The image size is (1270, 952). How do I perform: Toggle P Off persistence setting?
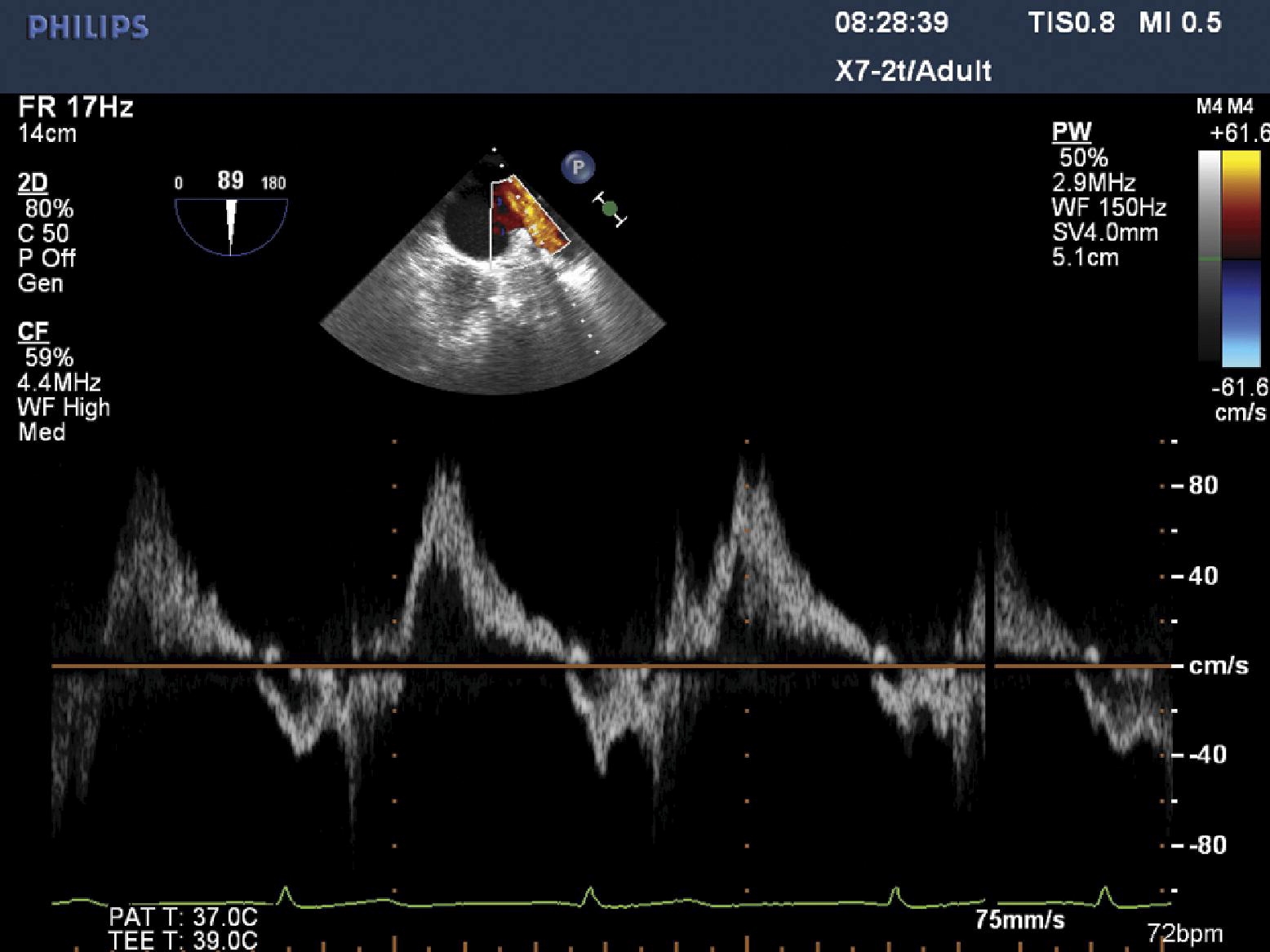47,259
